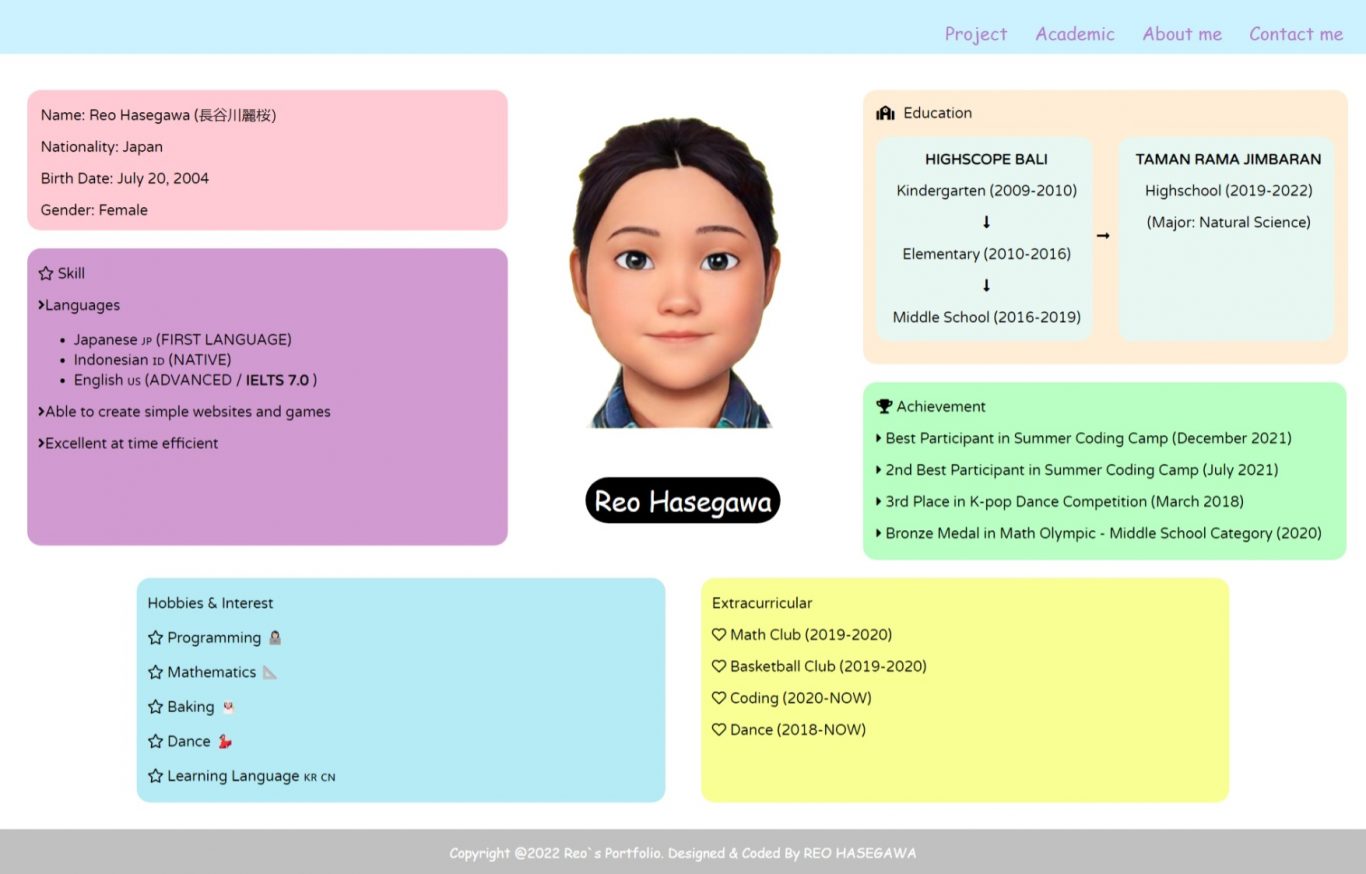Click the chevron before Able to create websites
The image size is (1366, 874).
click(x=41, y=411)
